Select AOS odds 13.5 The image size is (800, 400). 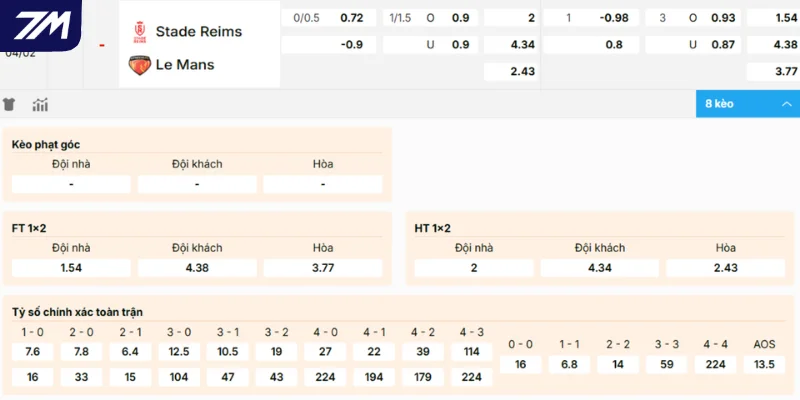764,365
